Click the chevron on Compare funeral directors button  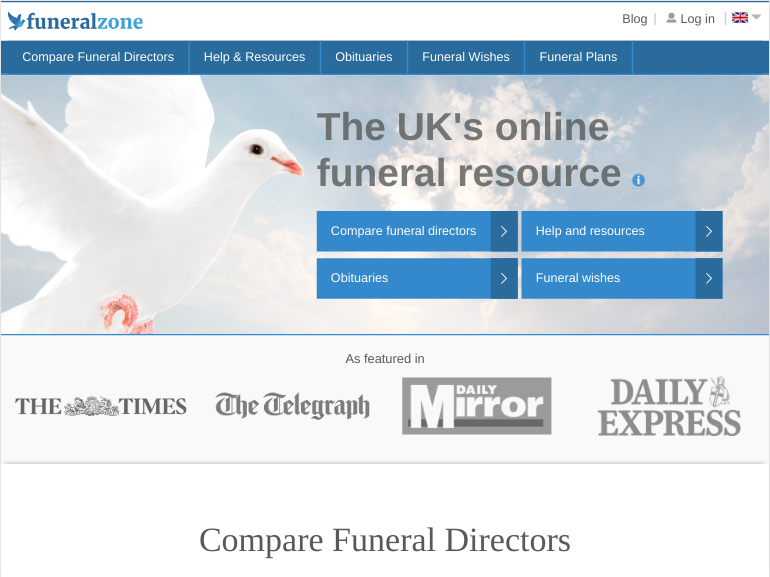click(504, 231)
